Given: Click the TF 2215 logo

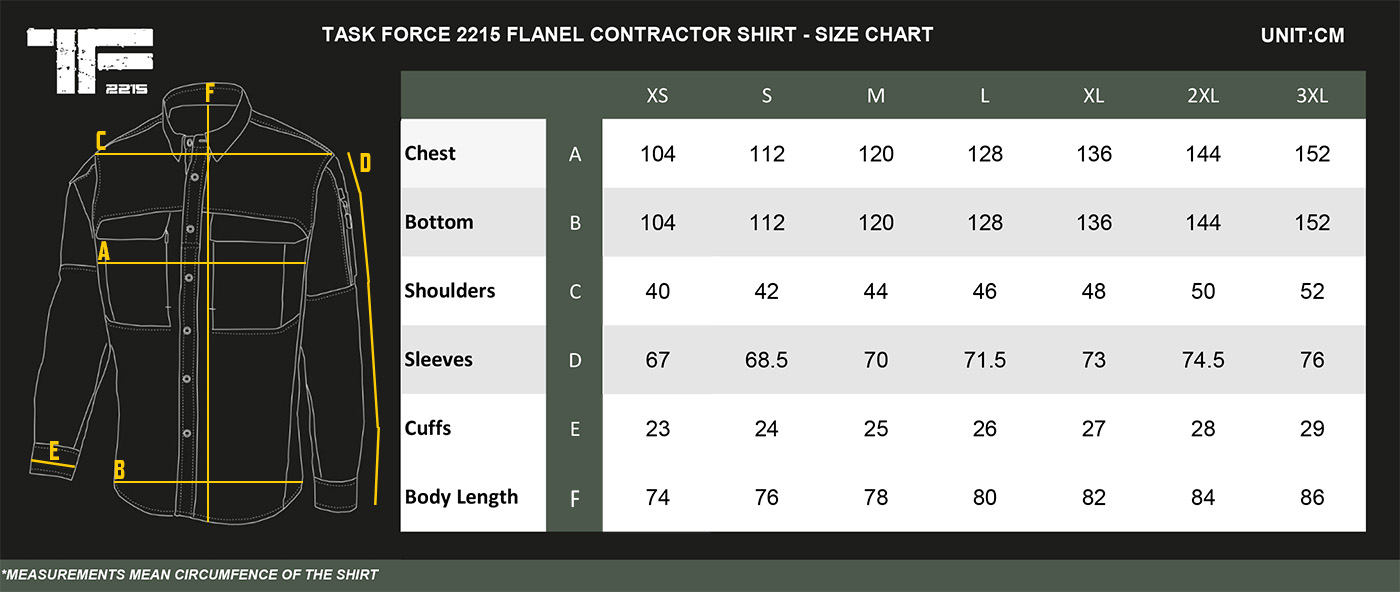Looking at the screenshot, I should tap(89, 61).
